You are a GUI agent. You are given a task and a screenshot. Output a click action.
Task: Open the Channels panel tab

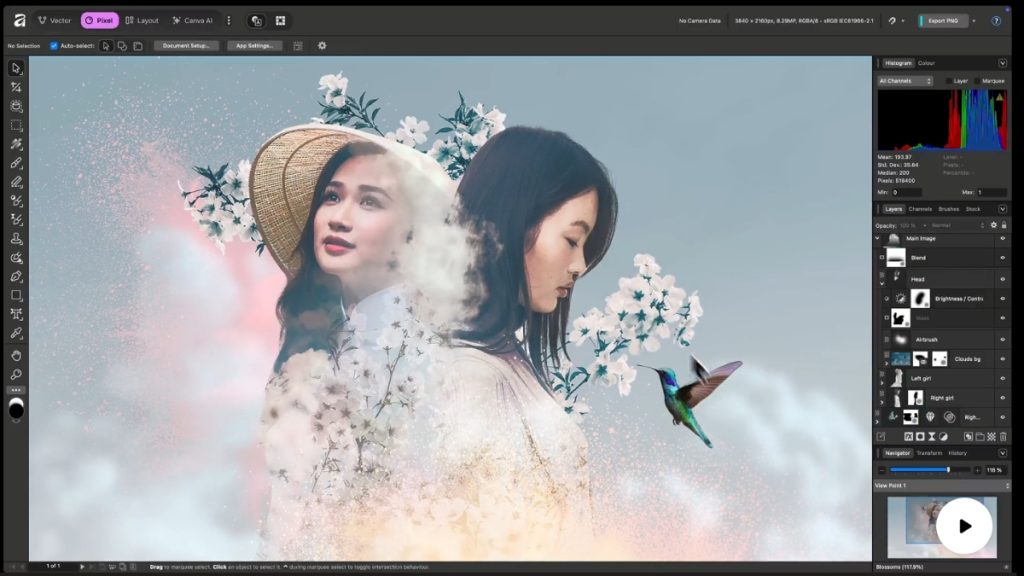(x=920, y=209)
